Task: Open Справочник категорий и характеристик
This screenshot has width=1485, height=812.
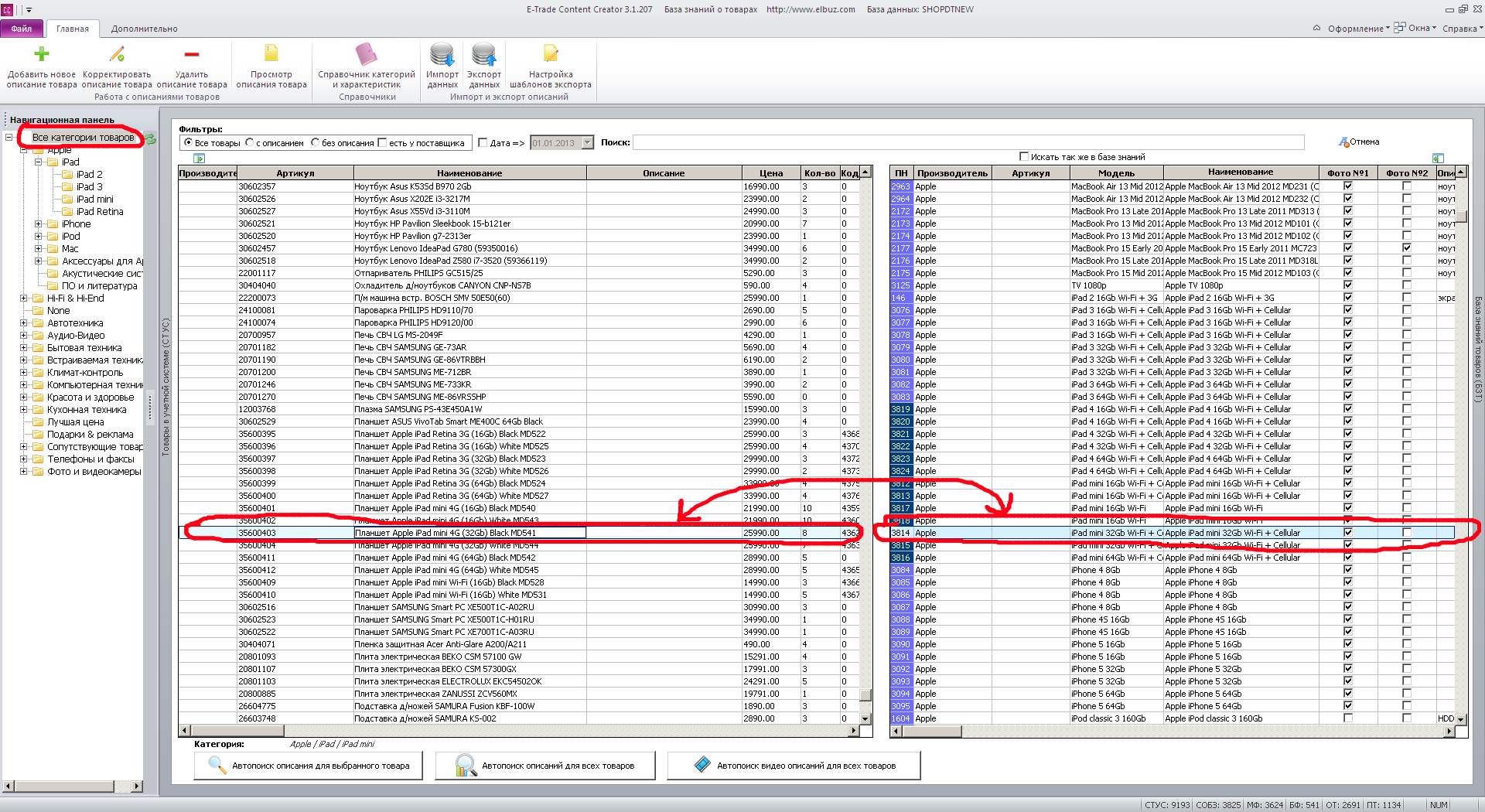Action: point(367,66)
